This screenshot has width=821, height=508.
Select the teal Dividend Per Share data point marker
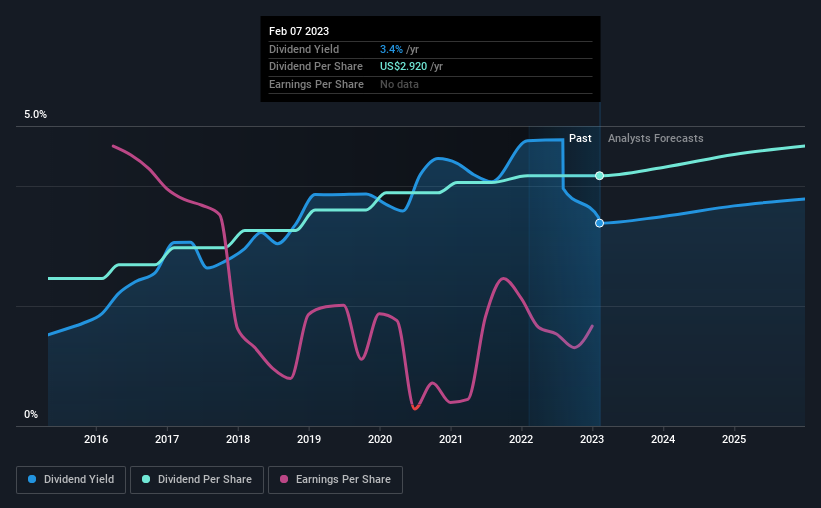point(600,175)
